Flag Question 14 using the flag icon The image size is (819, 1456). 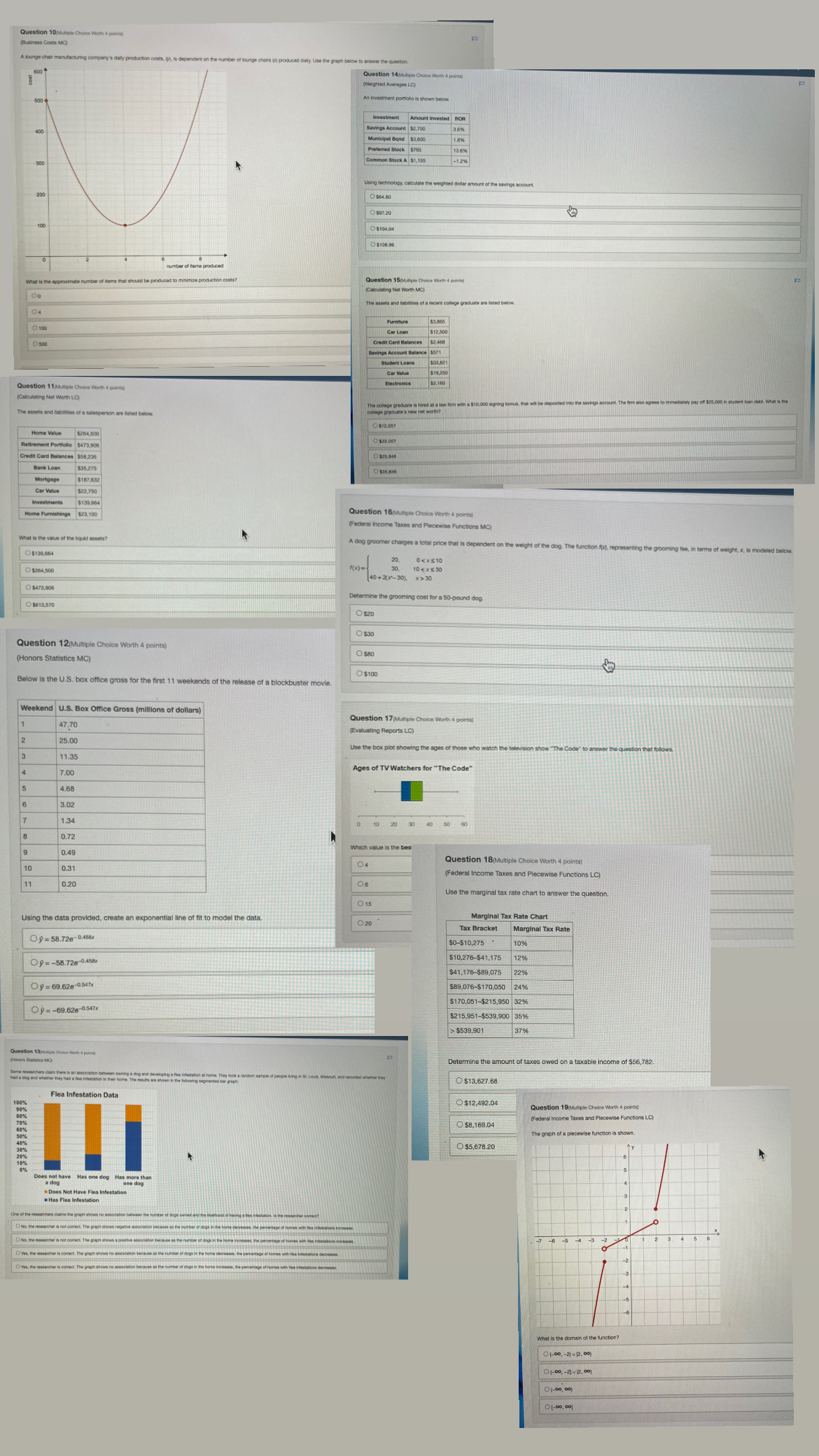point(801,83)
